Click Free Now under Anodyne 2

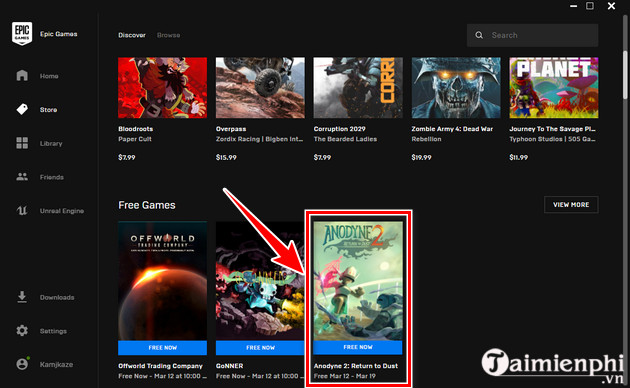tap(358, 347)
